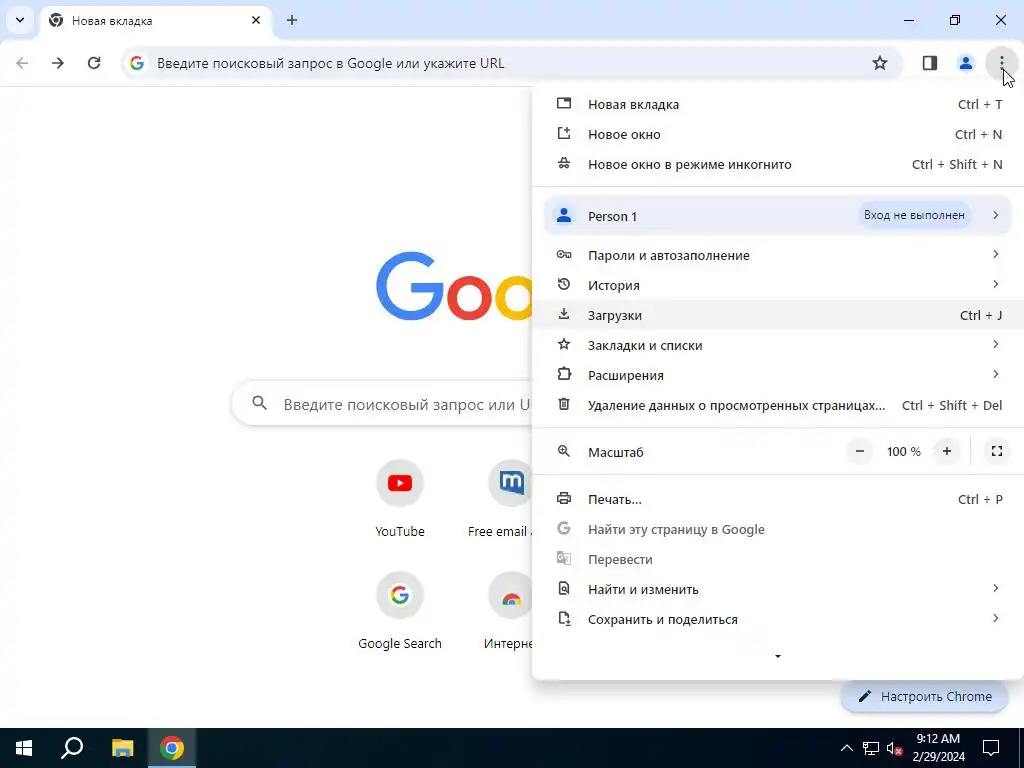Open the tab search dropdown arrow

[20, 20]
